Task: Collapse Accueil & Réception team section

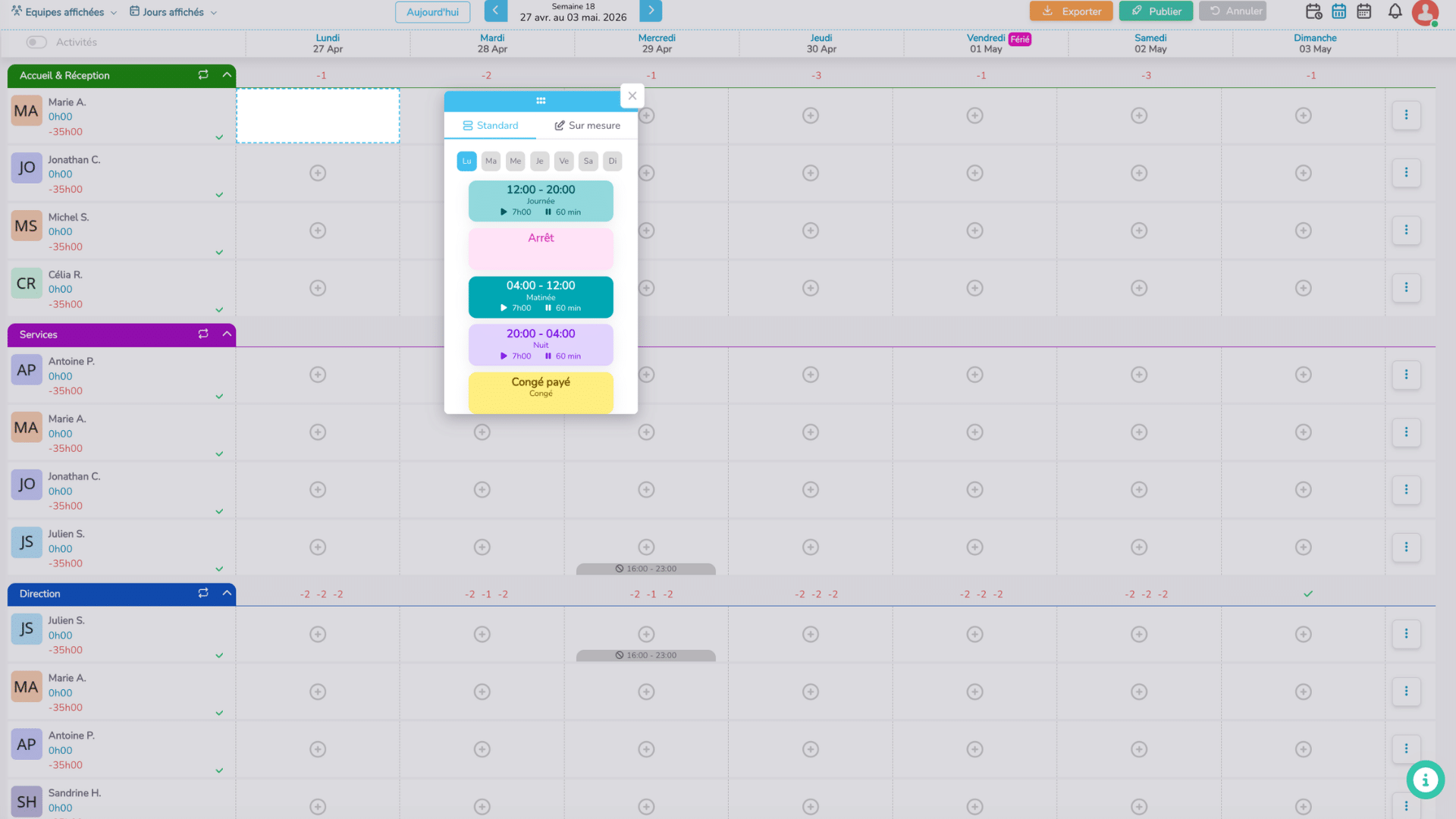Action: (x=227, y=75)
